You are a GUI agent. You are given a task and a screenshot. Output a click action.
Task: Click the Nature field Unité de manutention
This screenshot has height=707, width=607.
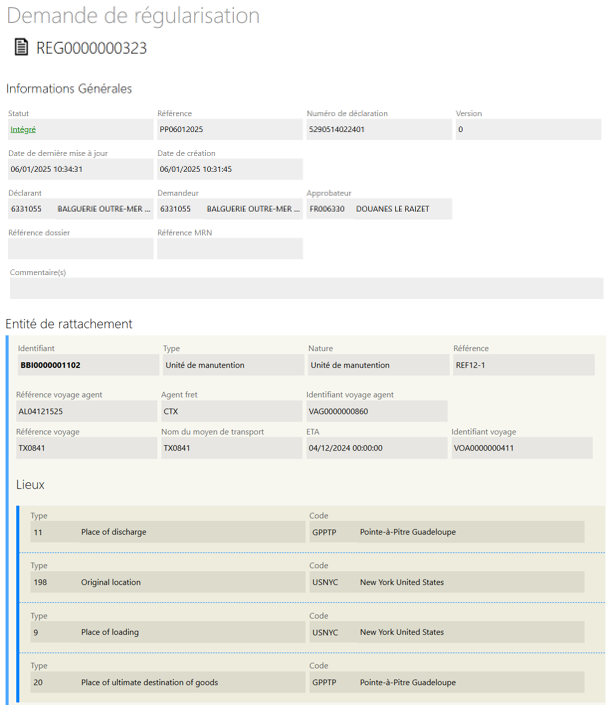point(377,365)
